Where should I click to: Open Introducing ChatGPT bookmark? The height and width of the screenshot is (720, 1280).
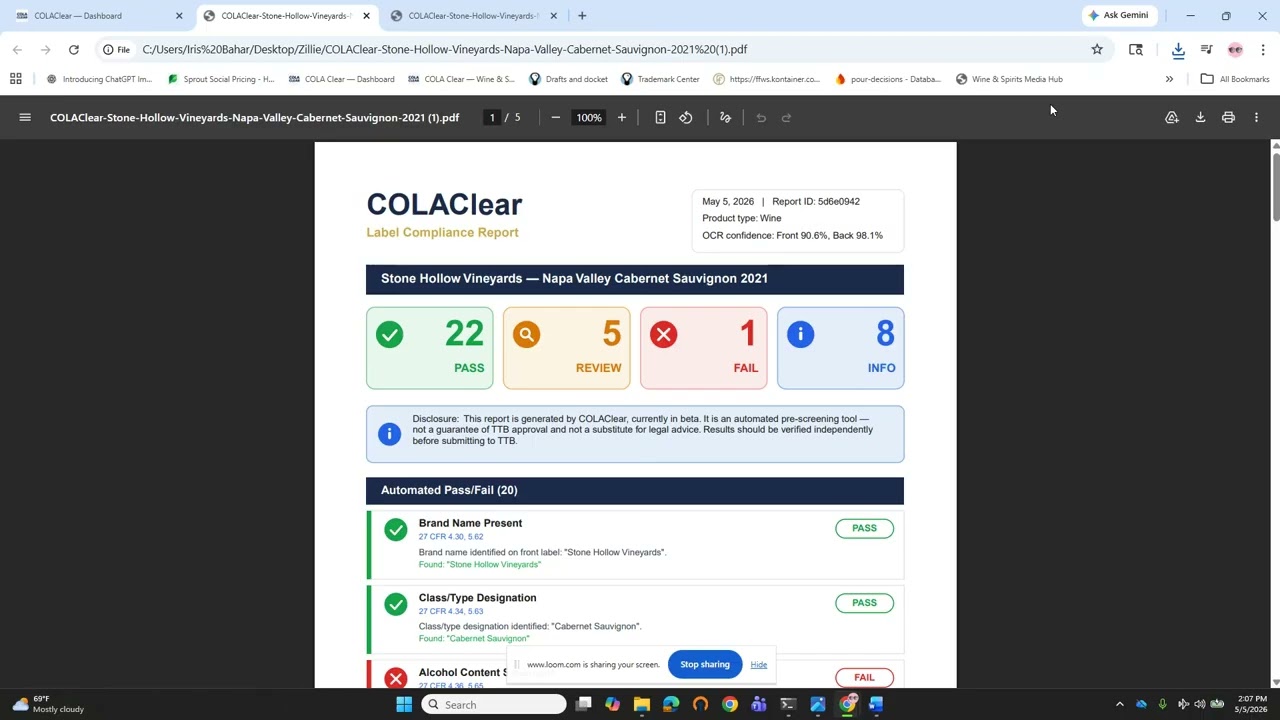99,79
